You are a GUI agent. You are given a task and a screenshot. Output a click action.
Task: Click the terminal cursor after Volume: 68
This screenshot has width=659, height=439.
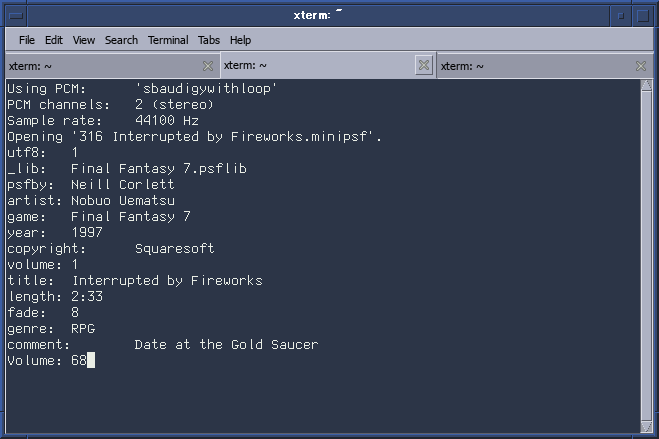(x=91, y=360)
